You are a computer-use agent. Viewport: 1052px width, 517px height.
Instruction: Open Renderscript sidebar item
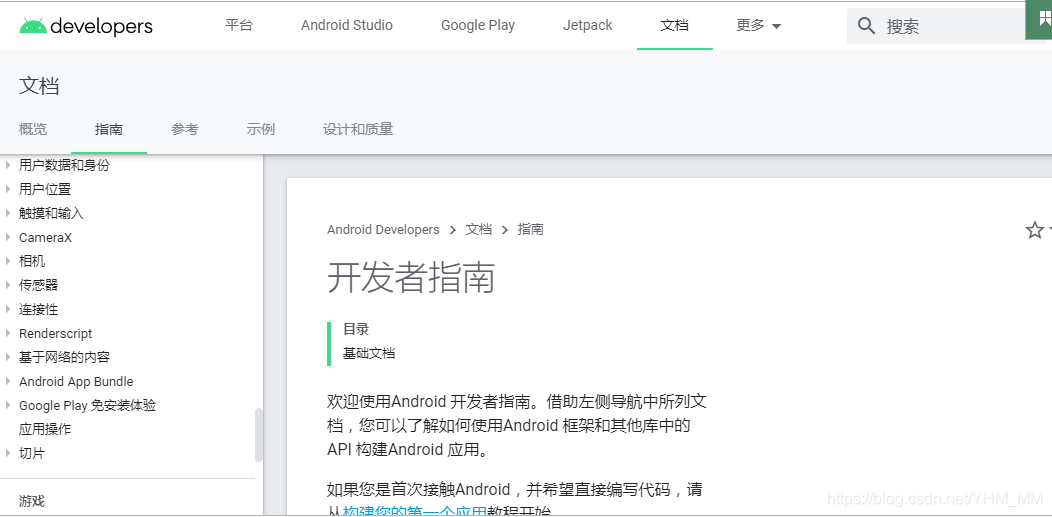pyautogui.click(x=55, y=333)
